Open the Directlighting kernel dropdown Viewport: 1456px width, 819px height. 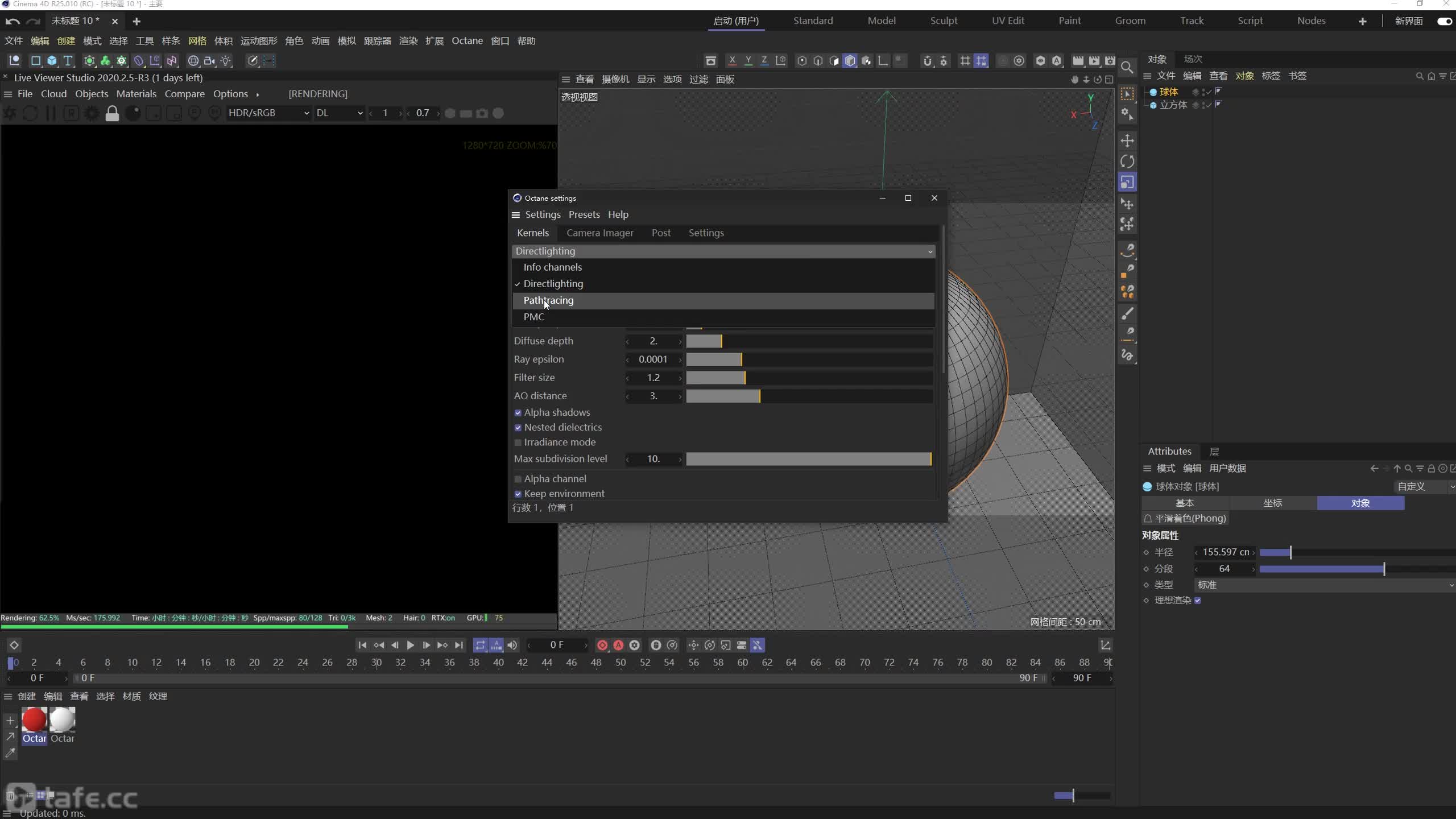point(723,251)
